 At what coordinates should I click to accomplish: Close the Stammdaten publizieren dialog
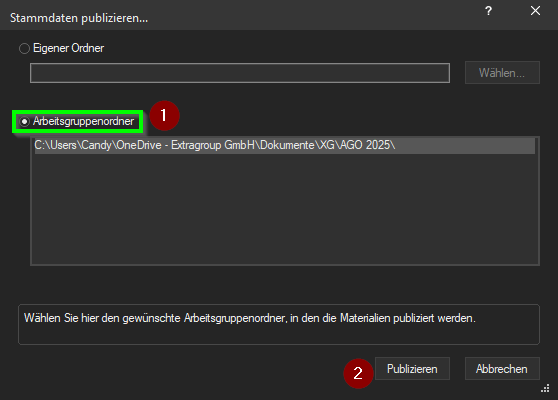tap(535, 11)
